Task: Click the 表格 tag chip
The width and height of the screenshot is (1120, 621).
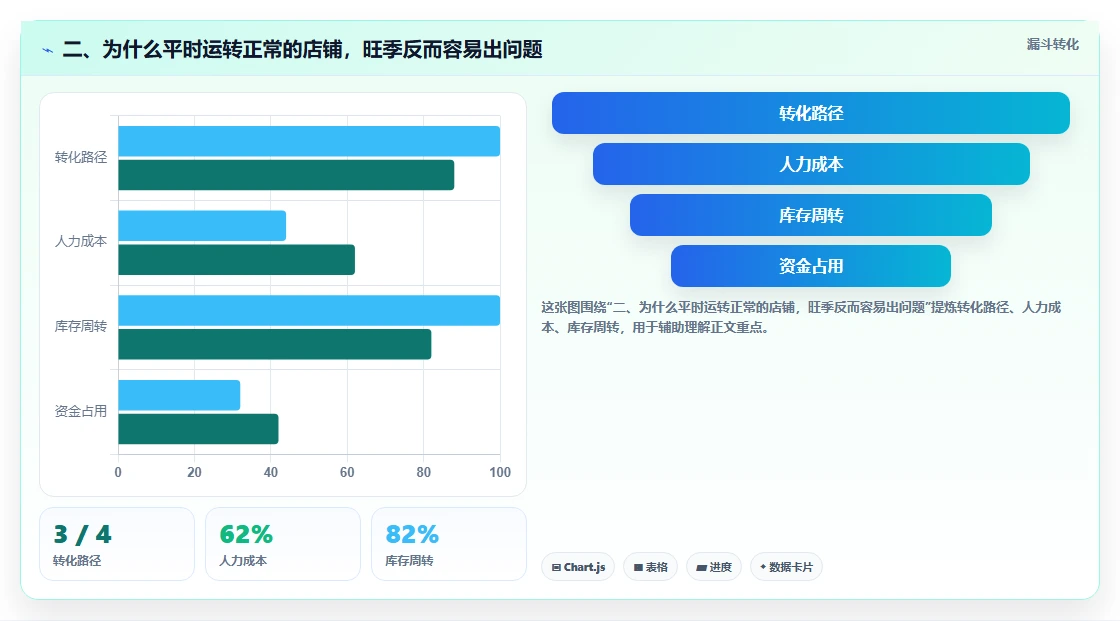Action: (x=650, y=567)
